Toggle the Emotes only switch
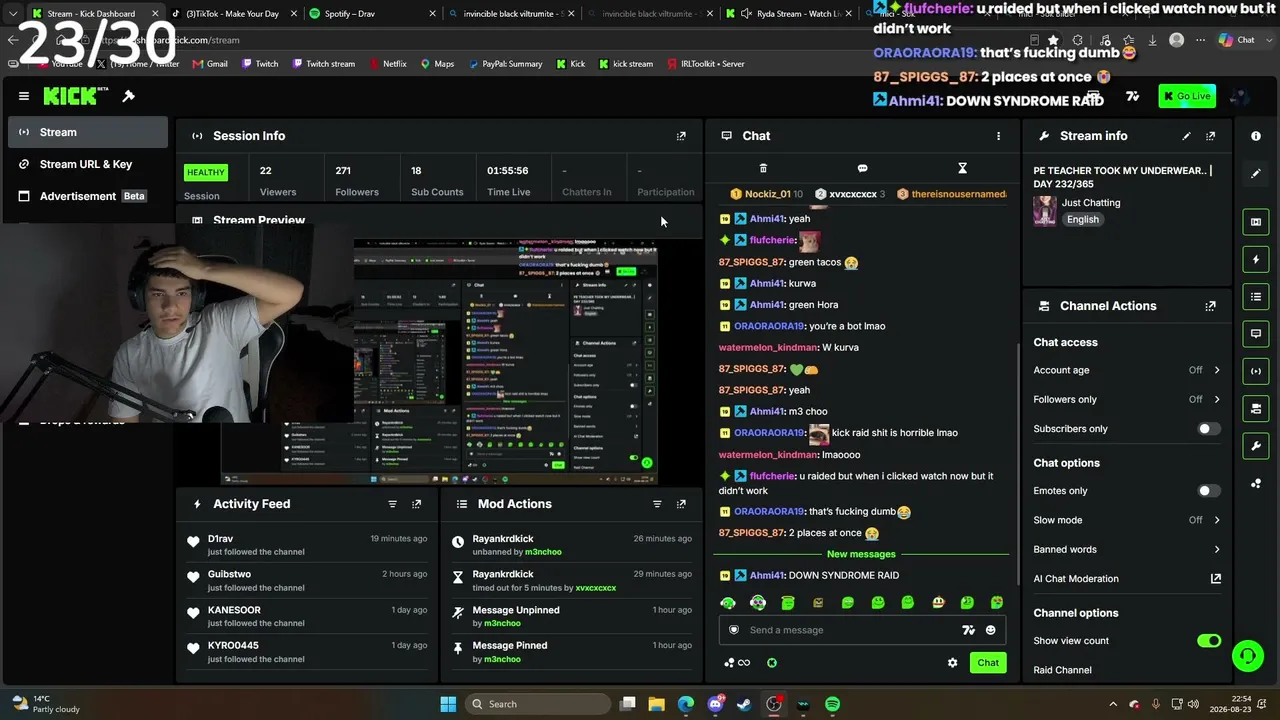Viewport: 1280px width, 720px height. click(1209, 491)
